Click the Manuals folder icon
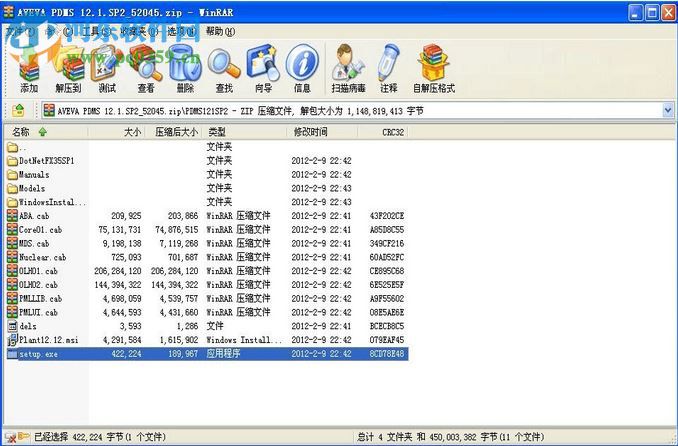The width and height of the screenshot is (678, 446). pos(13,175)
